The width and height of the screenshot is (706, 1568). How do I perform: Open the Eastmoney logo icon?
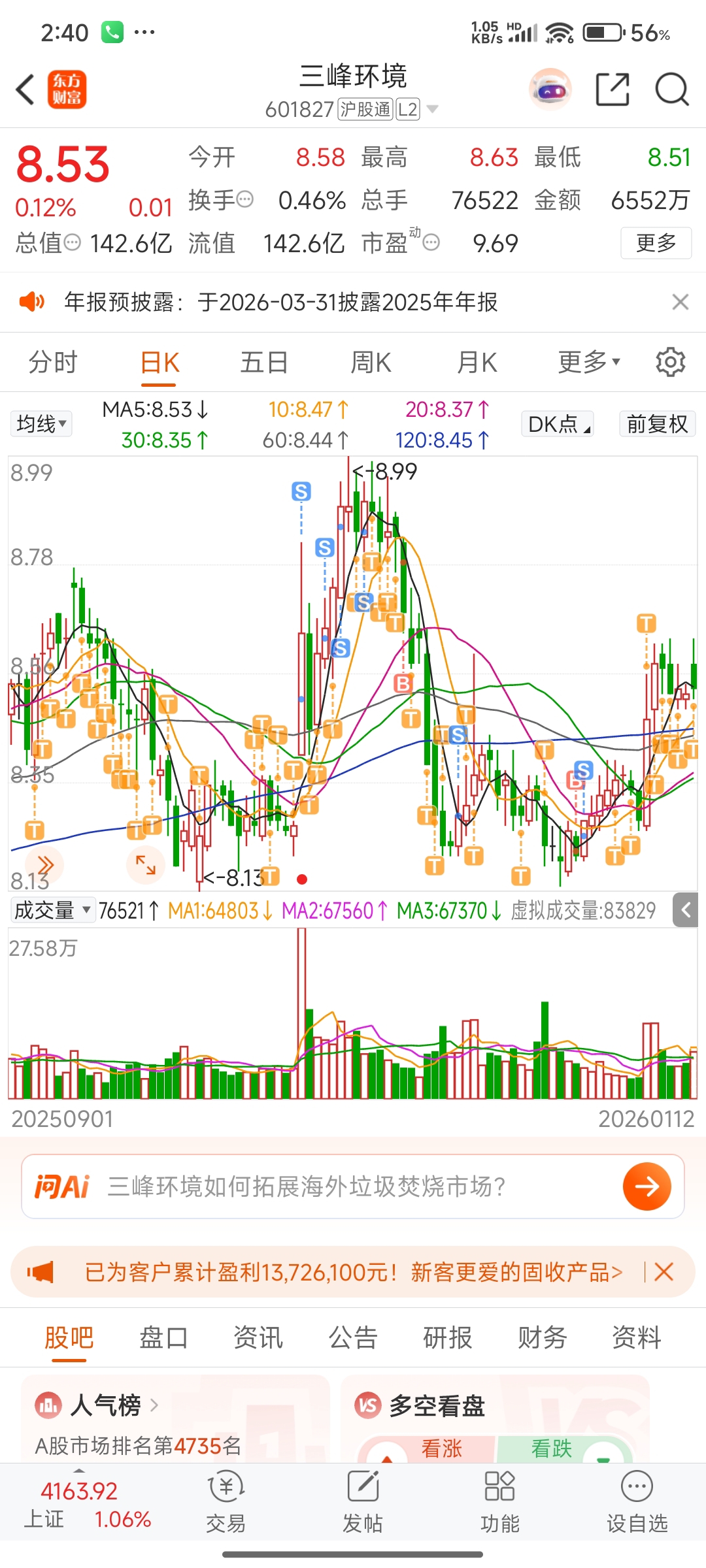tap(67, 90)
